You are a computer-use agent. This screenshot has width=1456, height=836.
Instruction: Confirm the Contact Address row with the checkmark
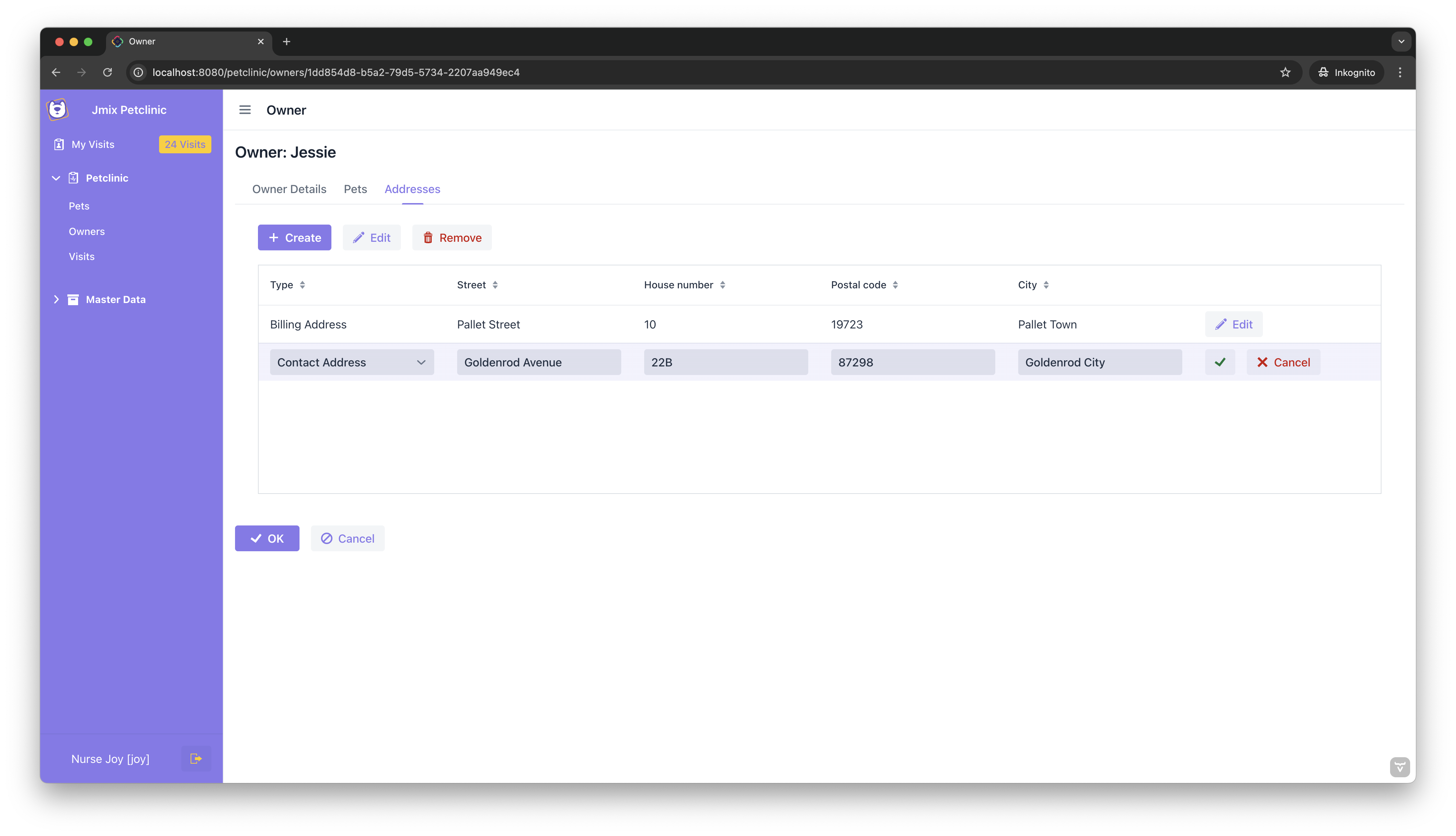pyautogui.click(x=1220, y=362)
